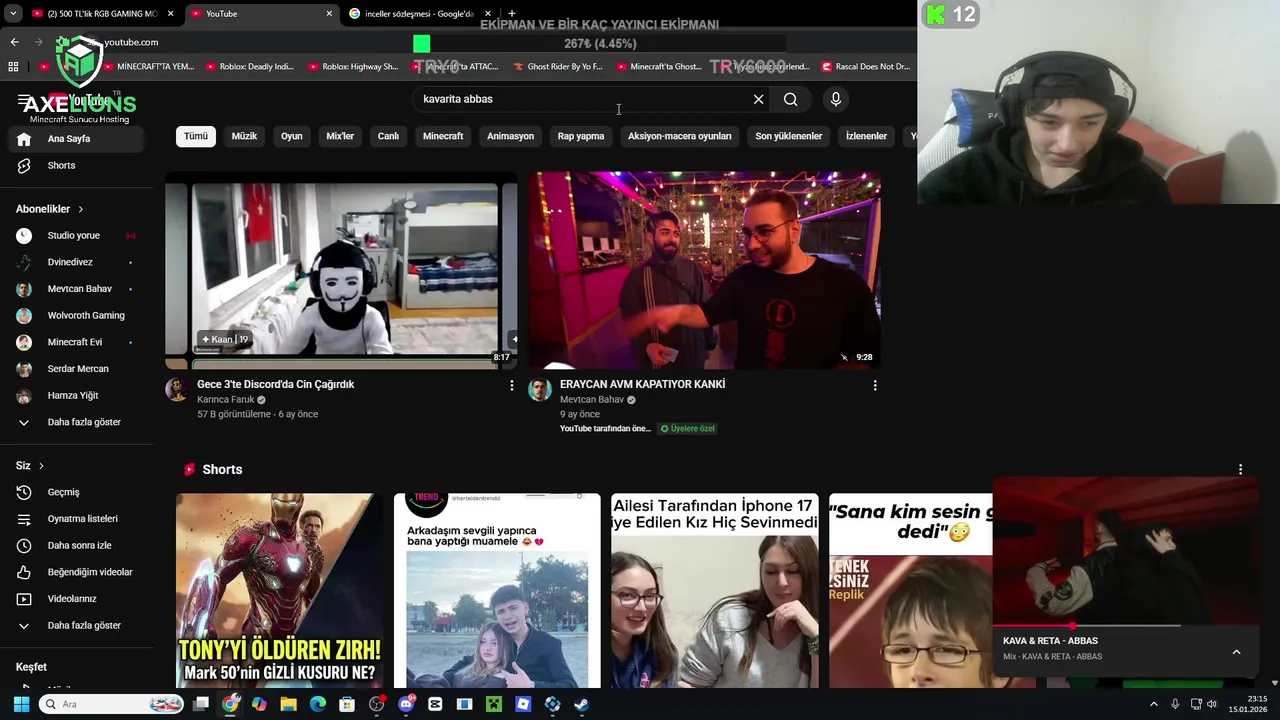Open options menu for 'ERAYCAN AVM KAPATIYOR KANKİ'
Viewport: 1280px width, 720px height.
tap(875, 385)
